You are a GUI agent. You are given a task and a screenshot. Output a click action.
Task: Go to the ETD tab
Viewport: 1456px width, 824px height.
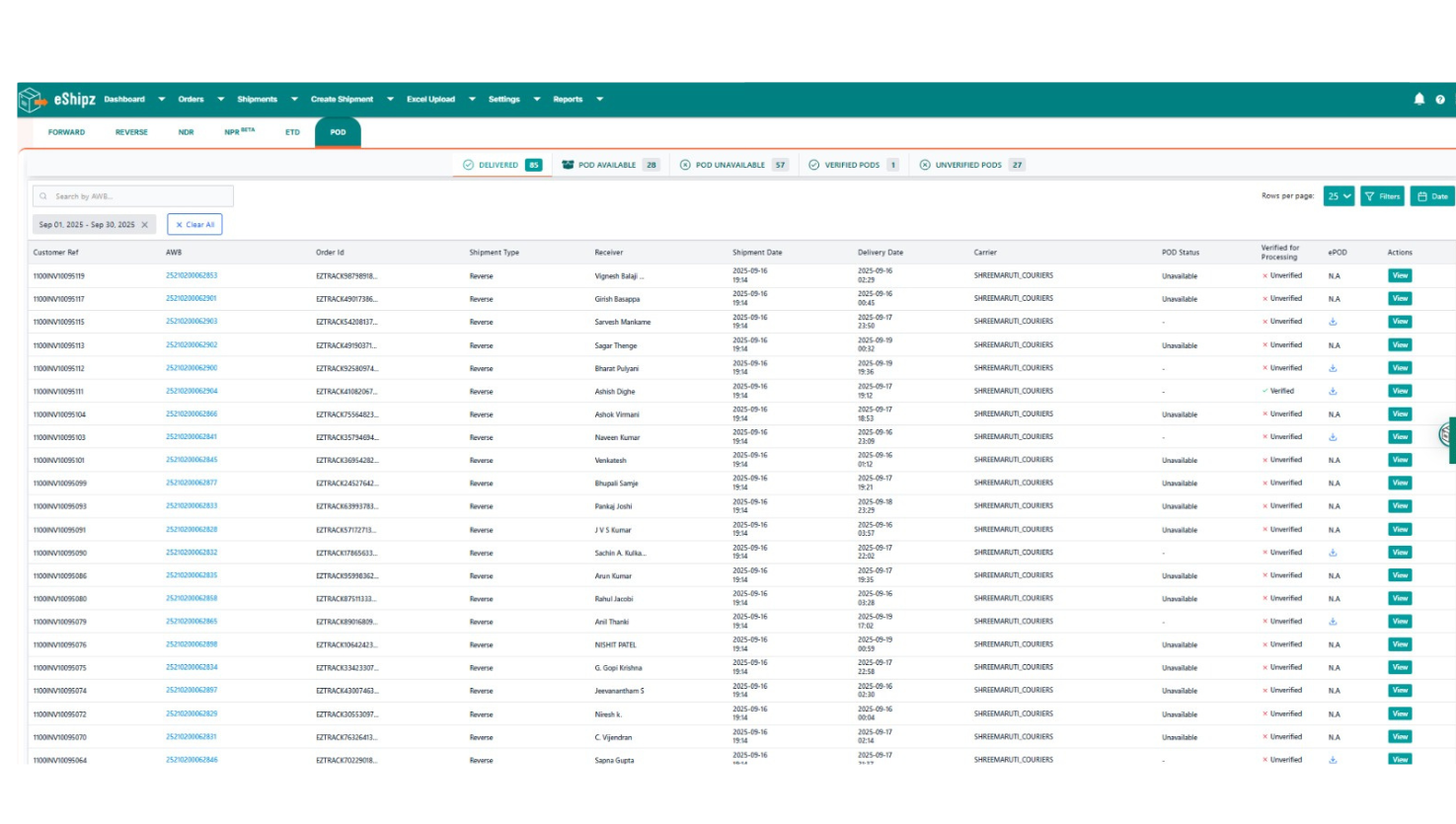click(x=292, y=132)
